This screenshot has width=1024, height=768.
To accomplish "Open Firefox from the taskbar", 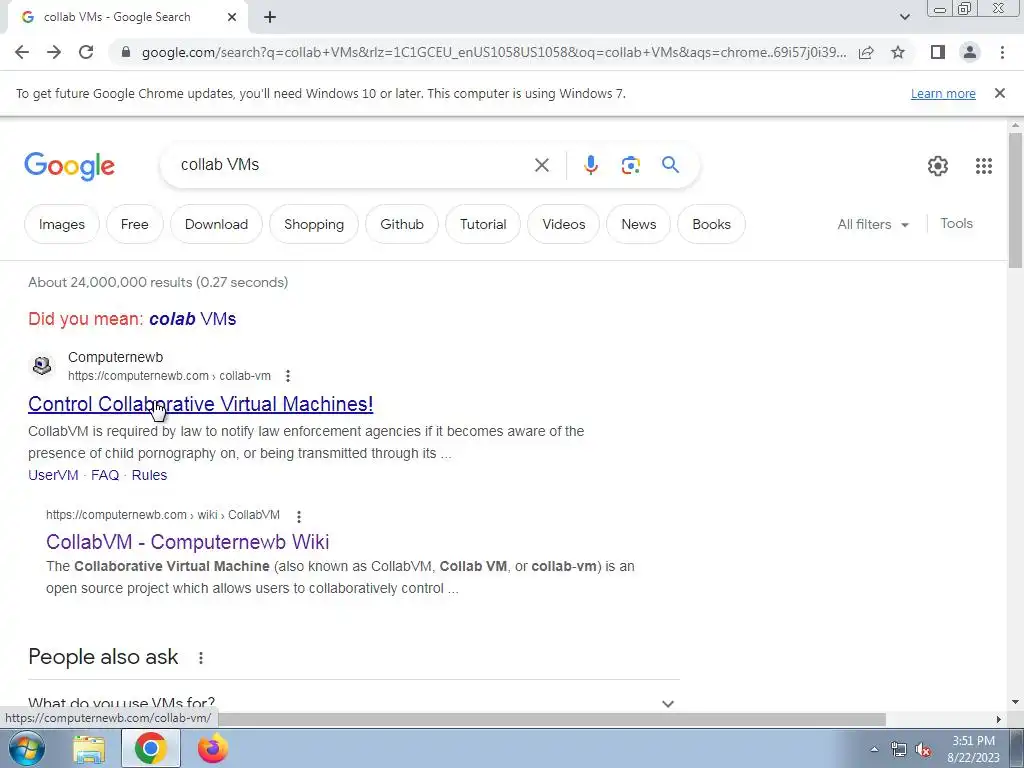I will click(x=212, y=748).
